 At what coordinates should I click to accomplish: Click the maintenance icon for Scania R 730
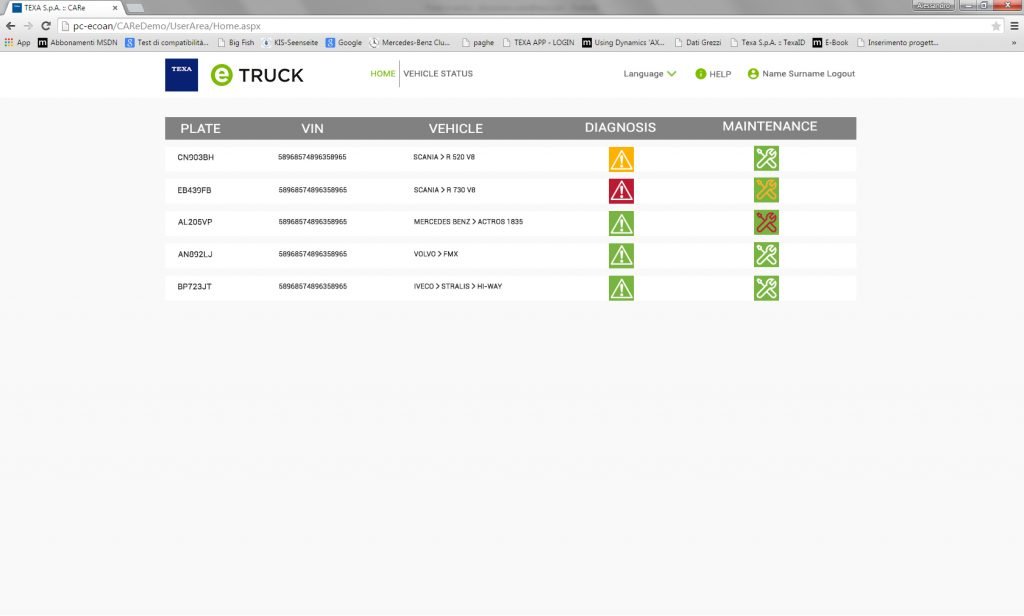click(x=766, y=190)
